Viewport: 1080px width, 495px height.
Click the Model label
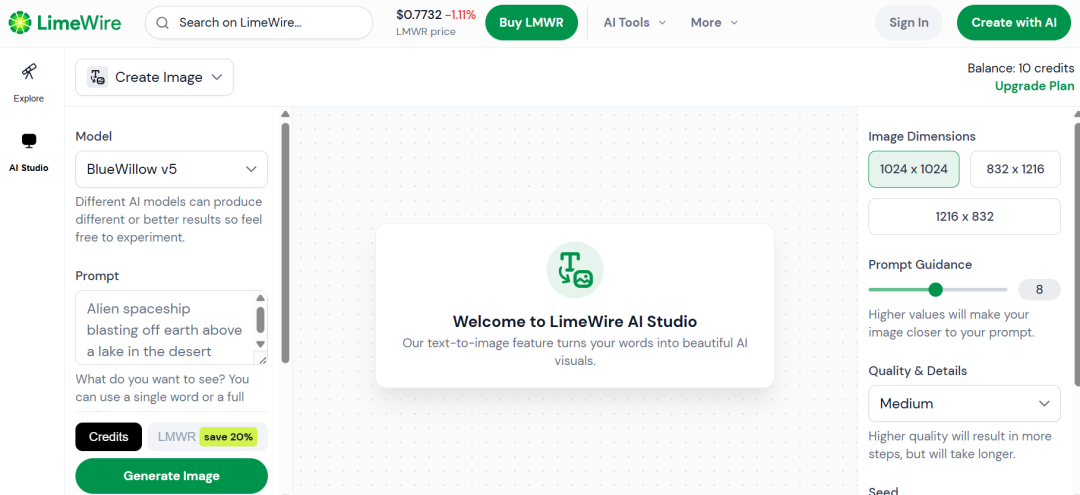pos(94,136)
